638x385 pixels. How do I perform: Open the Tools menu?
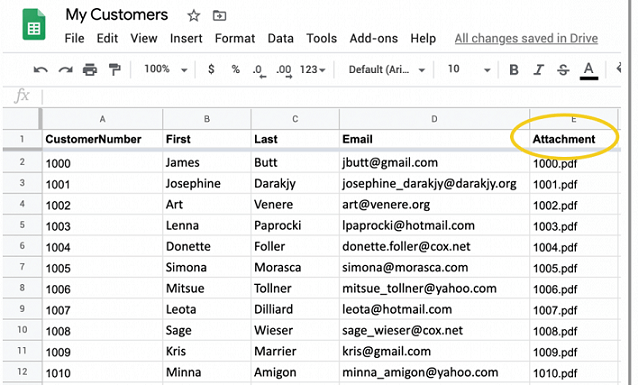(321, 38)
